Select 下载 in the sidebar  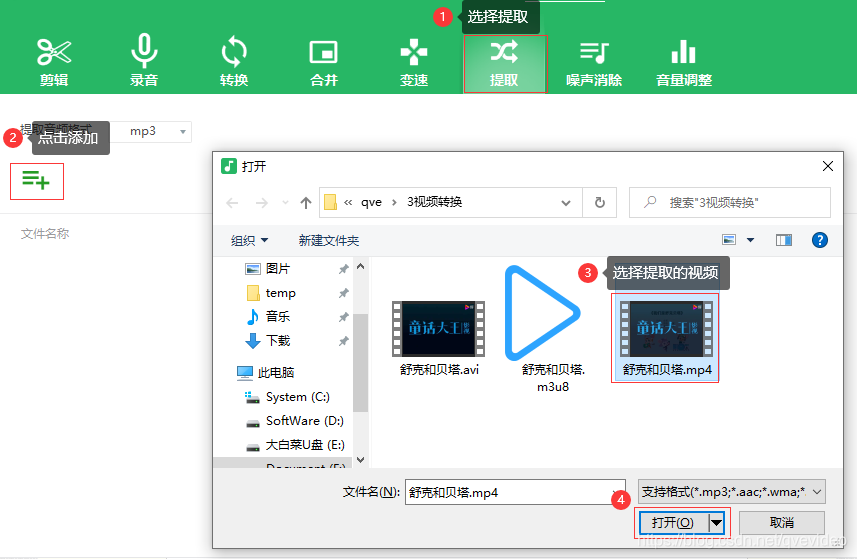(278, 340)
